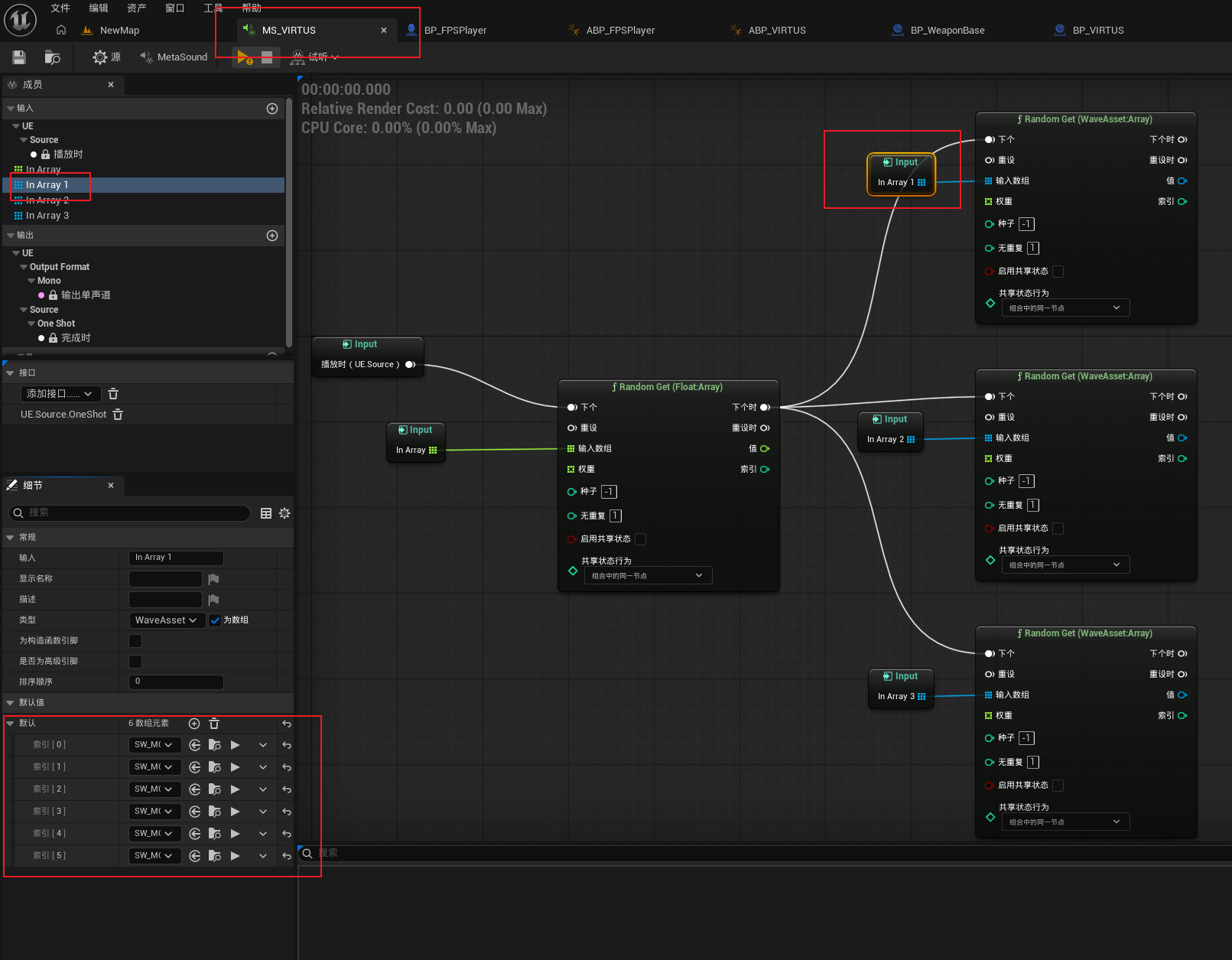This screenshot has width=1232, height=960.
Task: Open the element options chevron for 索引 [ 1 ]
Action: coord(263,767)
